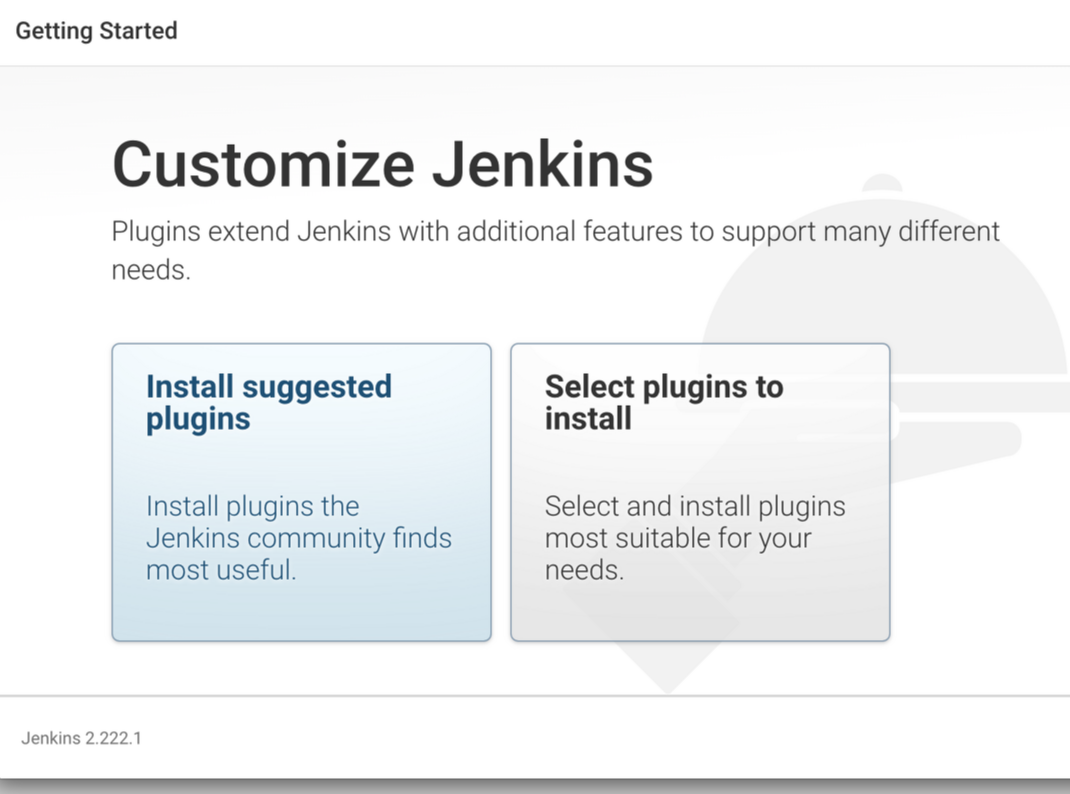Click the Customize Jenkins heading
This screenshot has width=1070, height=794.
(382, 164)
